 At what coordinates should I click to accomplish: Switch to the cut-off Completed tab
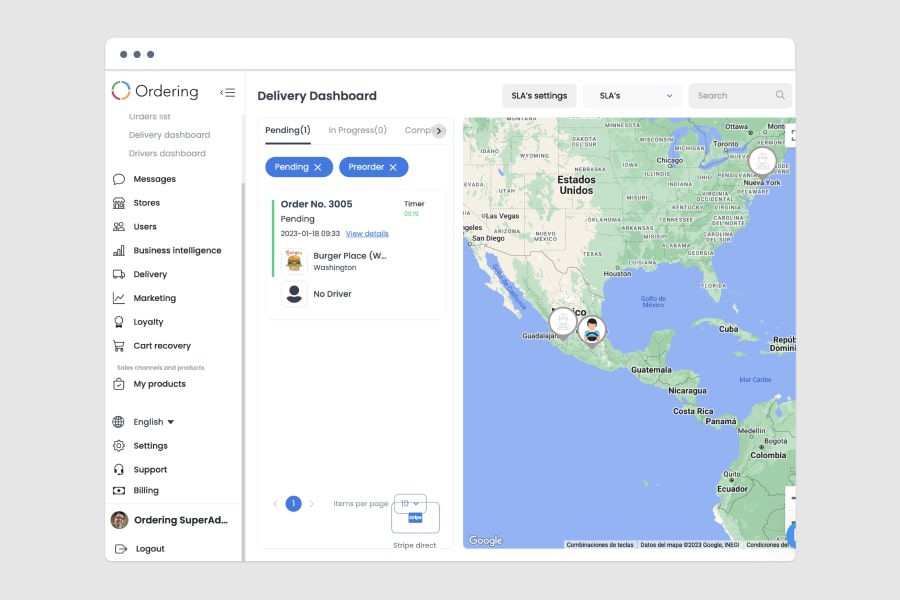point(417,130)
